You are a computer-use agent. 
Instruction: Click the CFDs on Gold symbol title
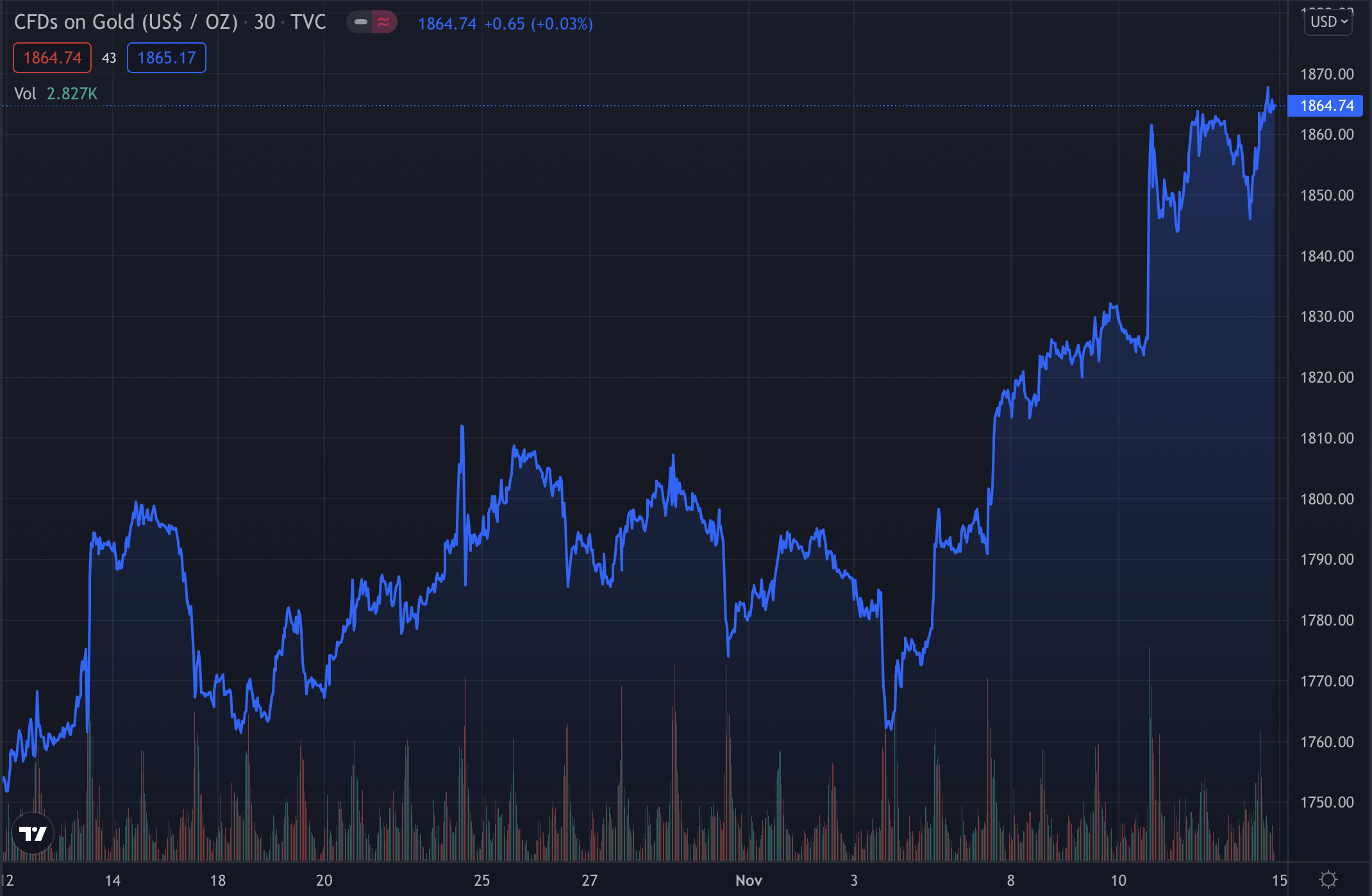126,22
